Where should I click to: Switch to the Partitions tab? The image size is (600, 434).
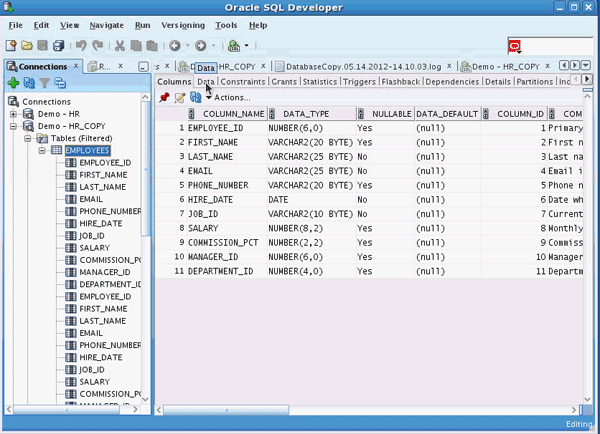pyautogui.click(x=535, y=82)
